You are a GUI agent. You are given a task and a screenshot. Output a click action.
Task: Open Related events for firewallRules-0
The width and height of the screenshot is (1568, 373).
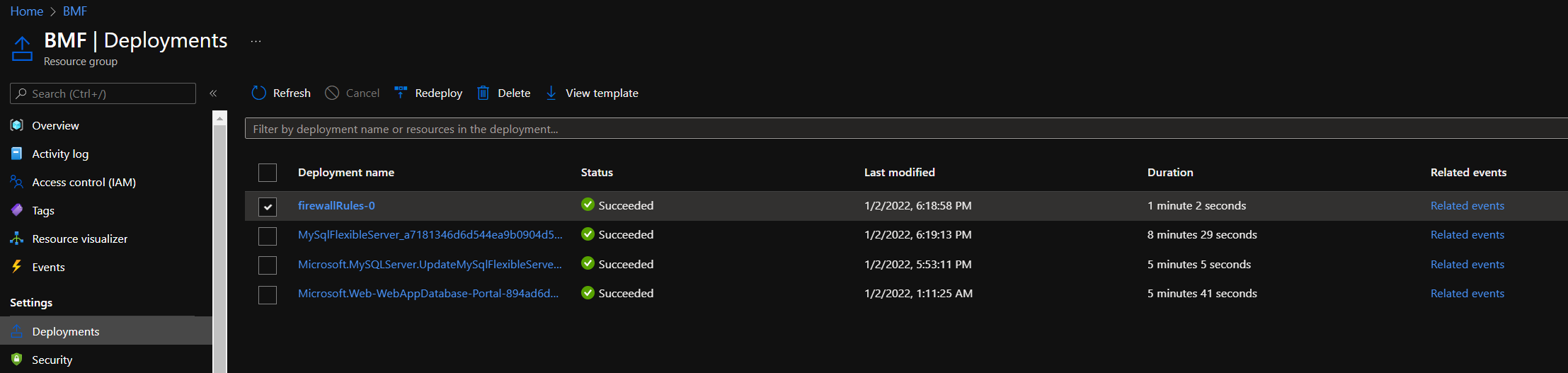coord(1467,205)
